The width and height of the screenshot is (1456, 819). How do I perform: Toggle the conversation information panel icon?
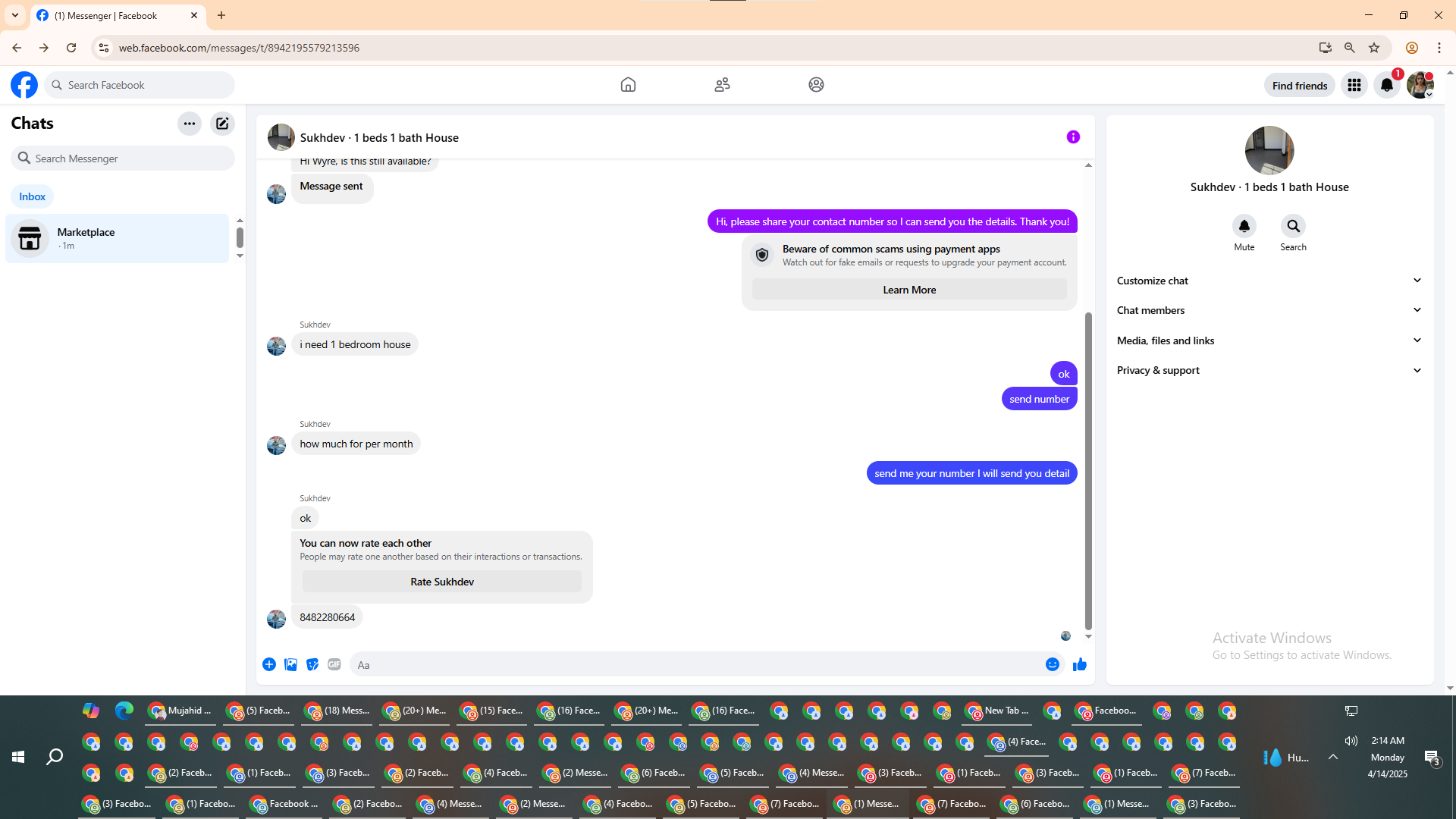[1073, 137]
